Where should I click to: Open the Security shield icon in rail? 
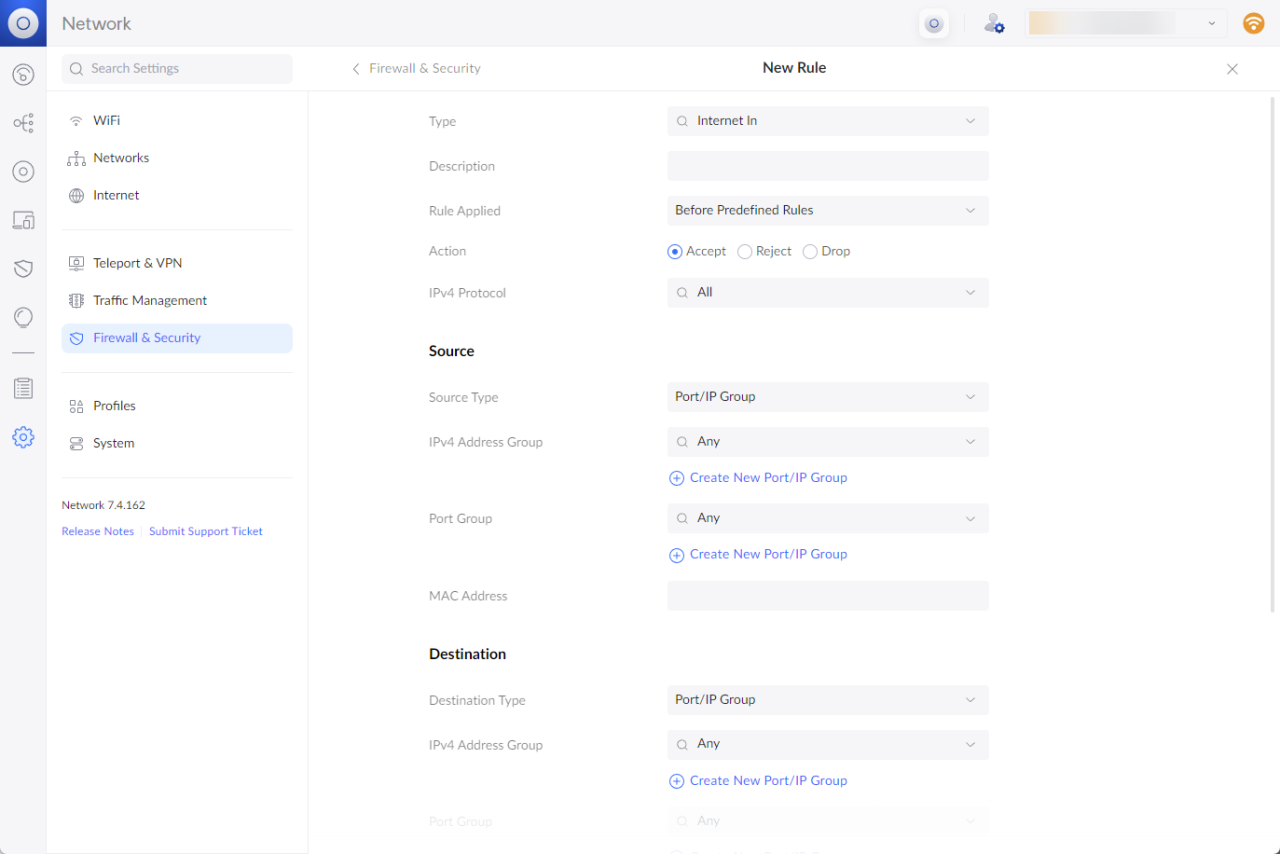coord(23,268)
